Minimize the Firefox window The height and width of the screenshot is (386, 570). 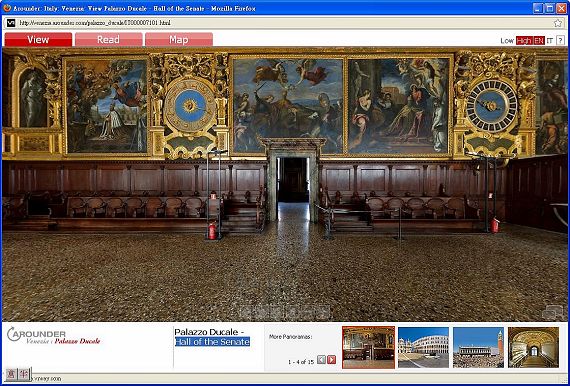tap(538, 8)
